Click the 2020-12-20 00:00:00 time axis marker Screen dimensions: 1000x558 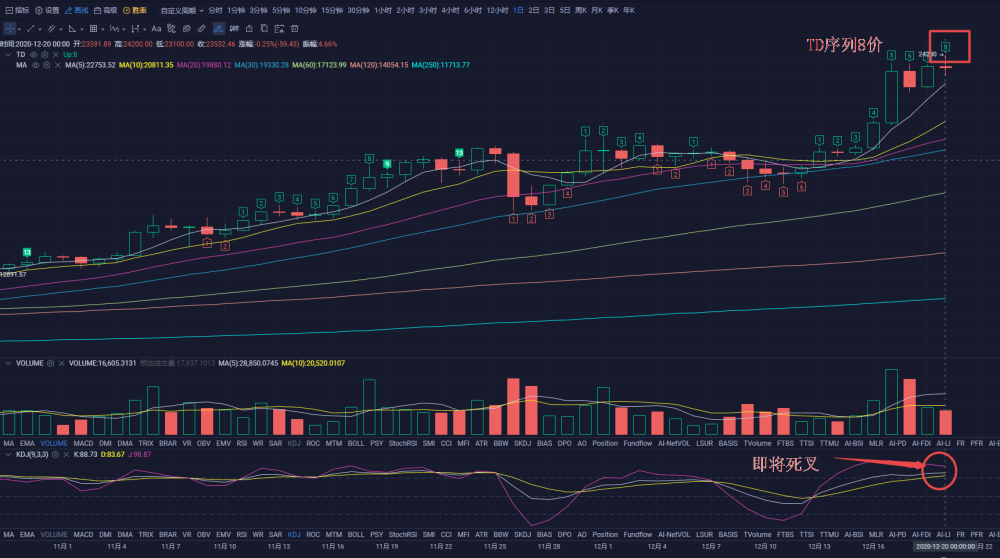click(x=945, y=547)
